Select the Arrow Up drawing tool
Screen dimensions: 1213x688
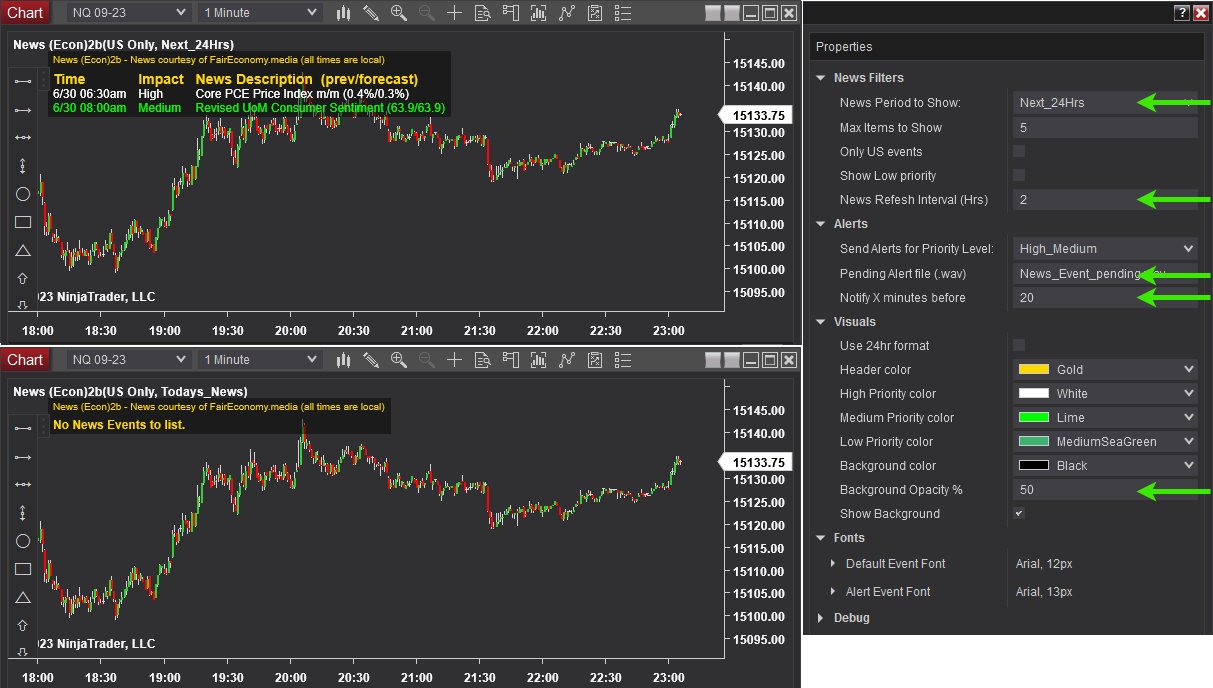pyautogui.click(x=22, y=278)
